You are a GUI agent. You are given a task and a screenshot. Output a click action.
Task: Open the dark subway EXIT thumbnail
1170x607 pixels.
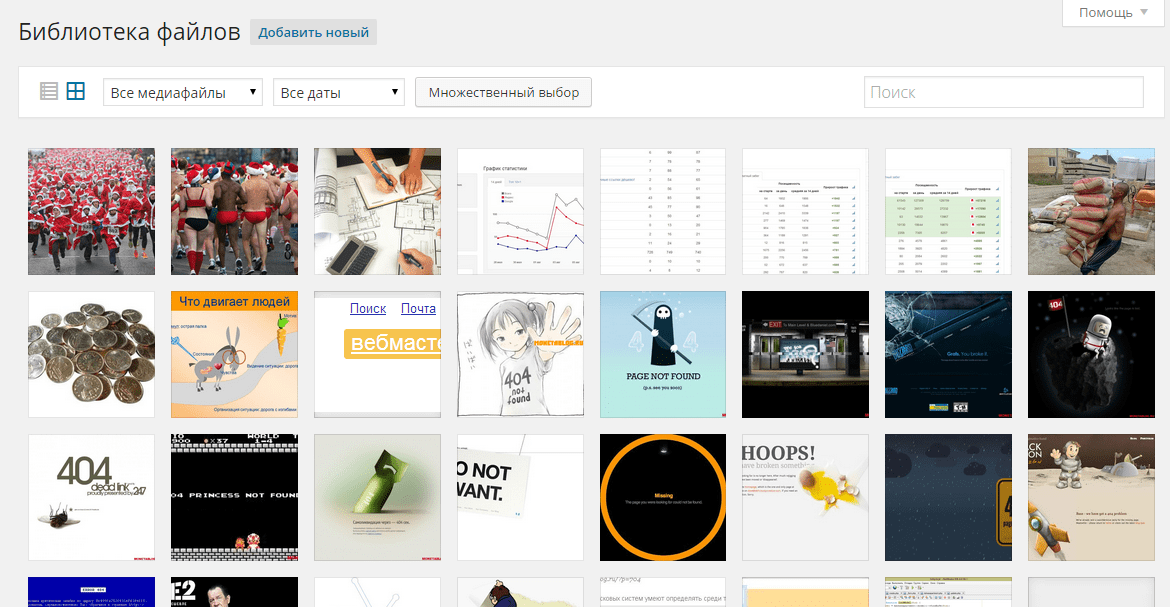pyautogui.click(x=805, y=355)
